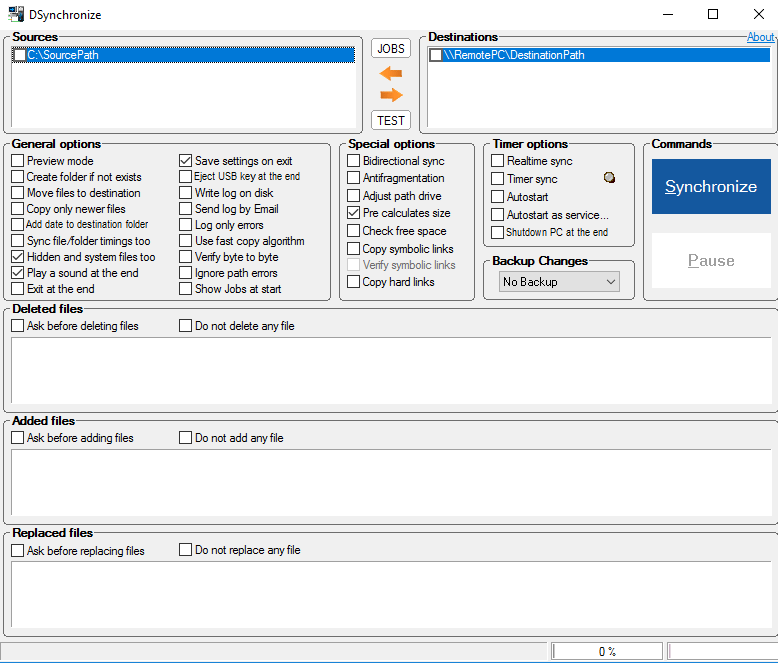Enable Realtime sync
Viewport: 778px width, 663px height.
(497, 161)
